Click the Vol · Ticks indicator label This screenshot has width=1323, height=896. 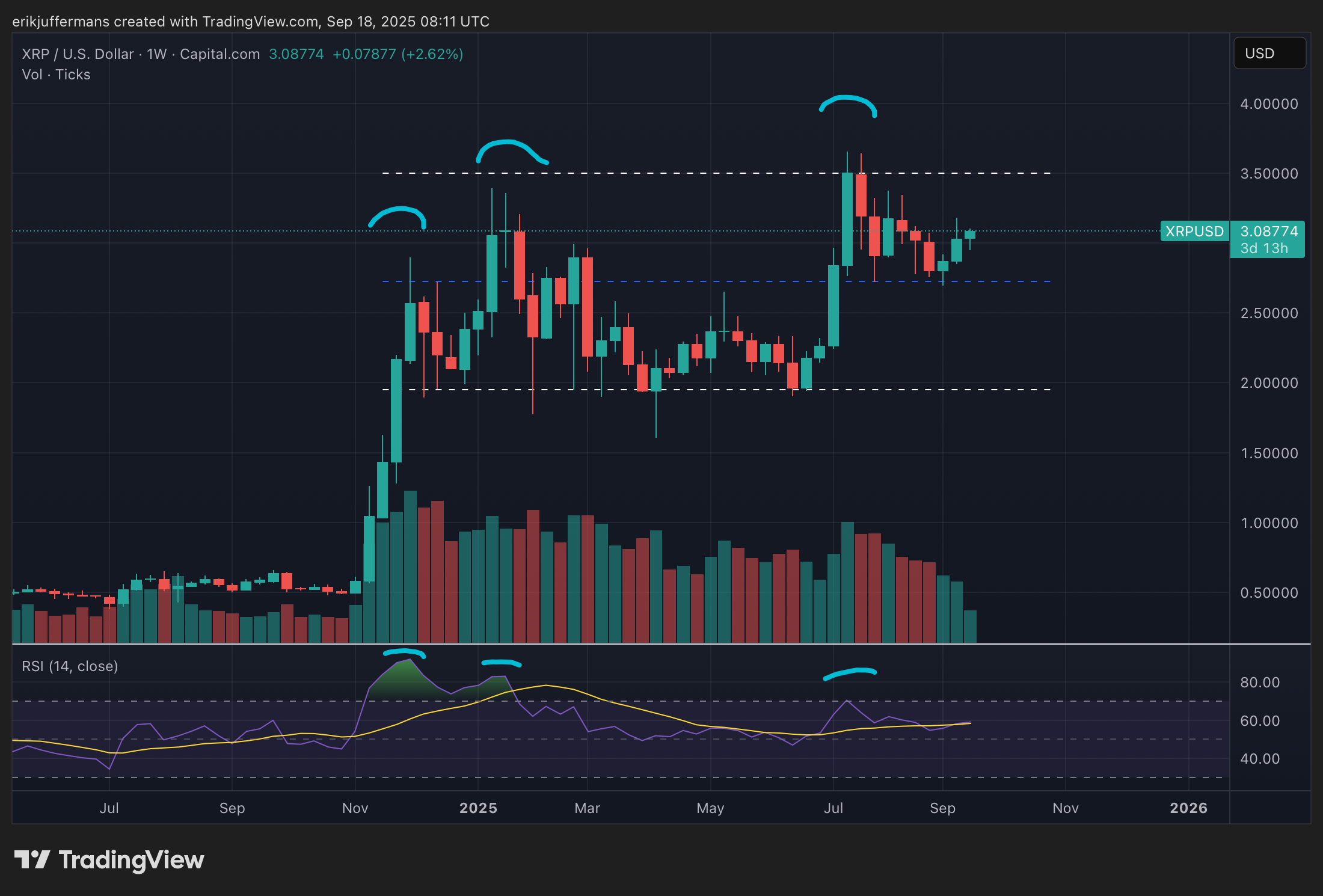56,75
